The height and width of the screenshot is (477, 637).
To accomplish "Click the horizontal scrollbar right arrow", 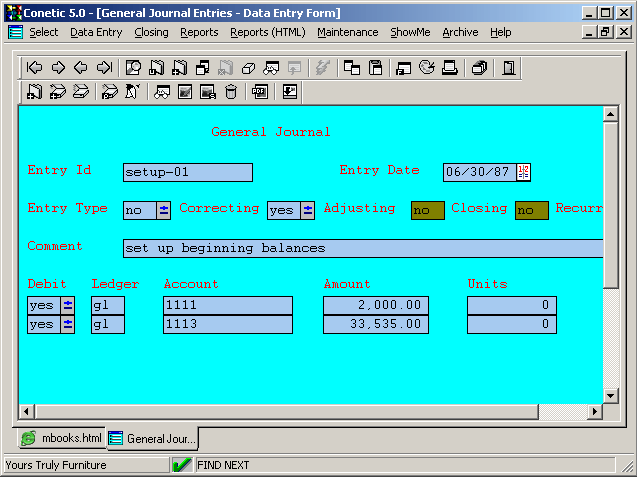I will pos(595,412).
